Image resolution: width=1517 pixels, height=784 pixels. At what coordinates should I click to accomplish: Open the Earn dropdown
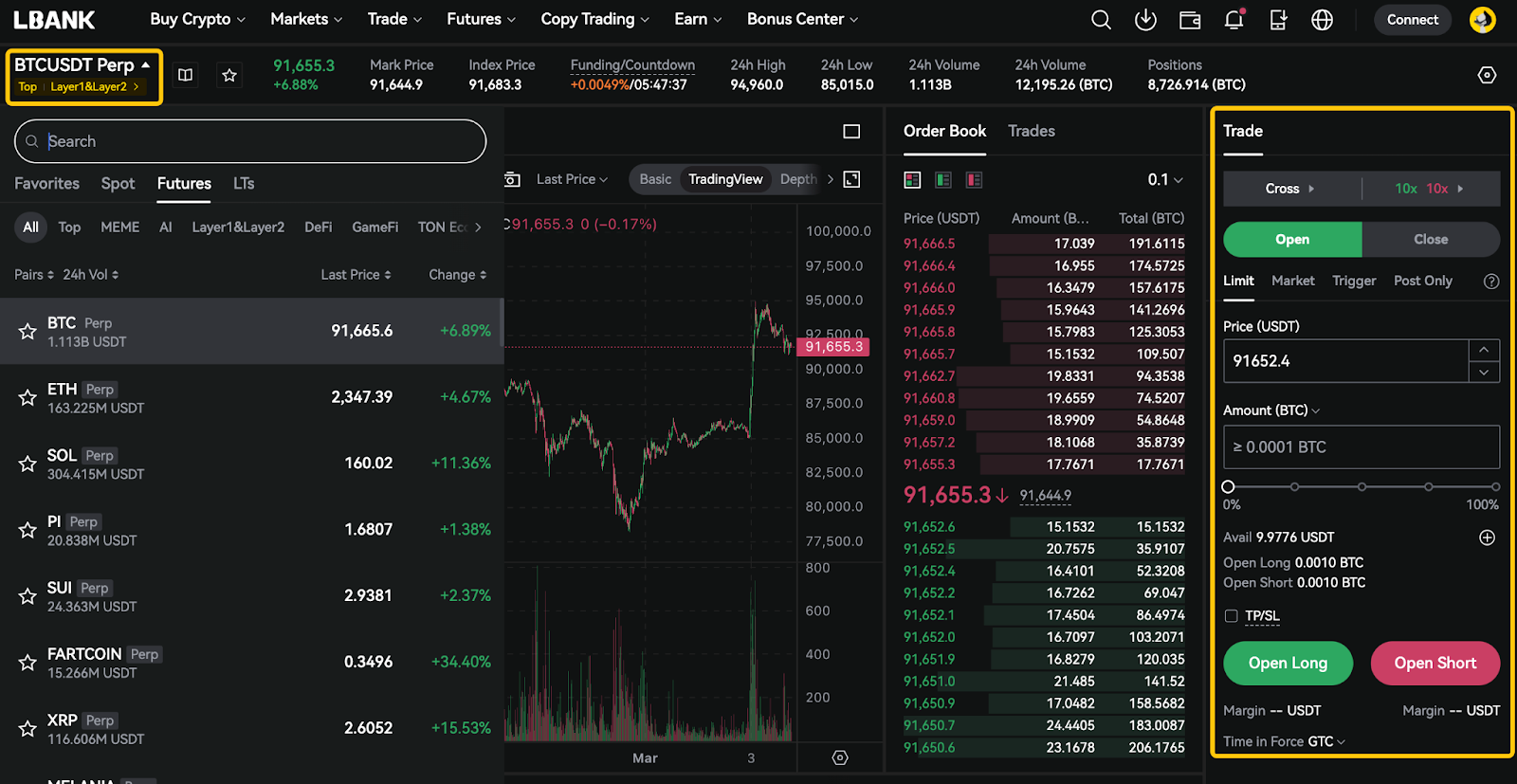(x=698, y=19)
